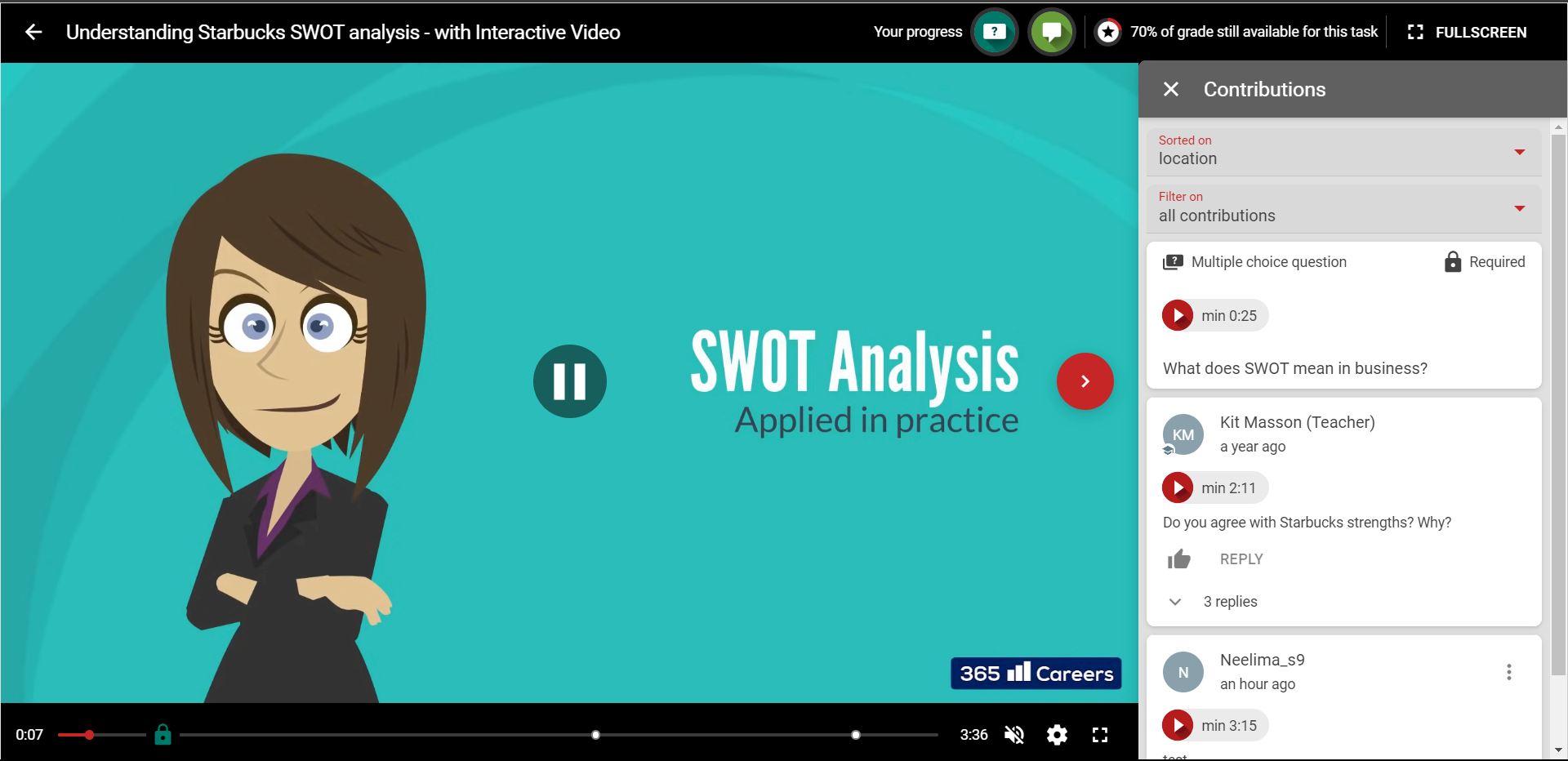This screenshot has height=761, width=1568.
Task: Click the 'What does SWOT mean in business?' question
Action: 1295,368
